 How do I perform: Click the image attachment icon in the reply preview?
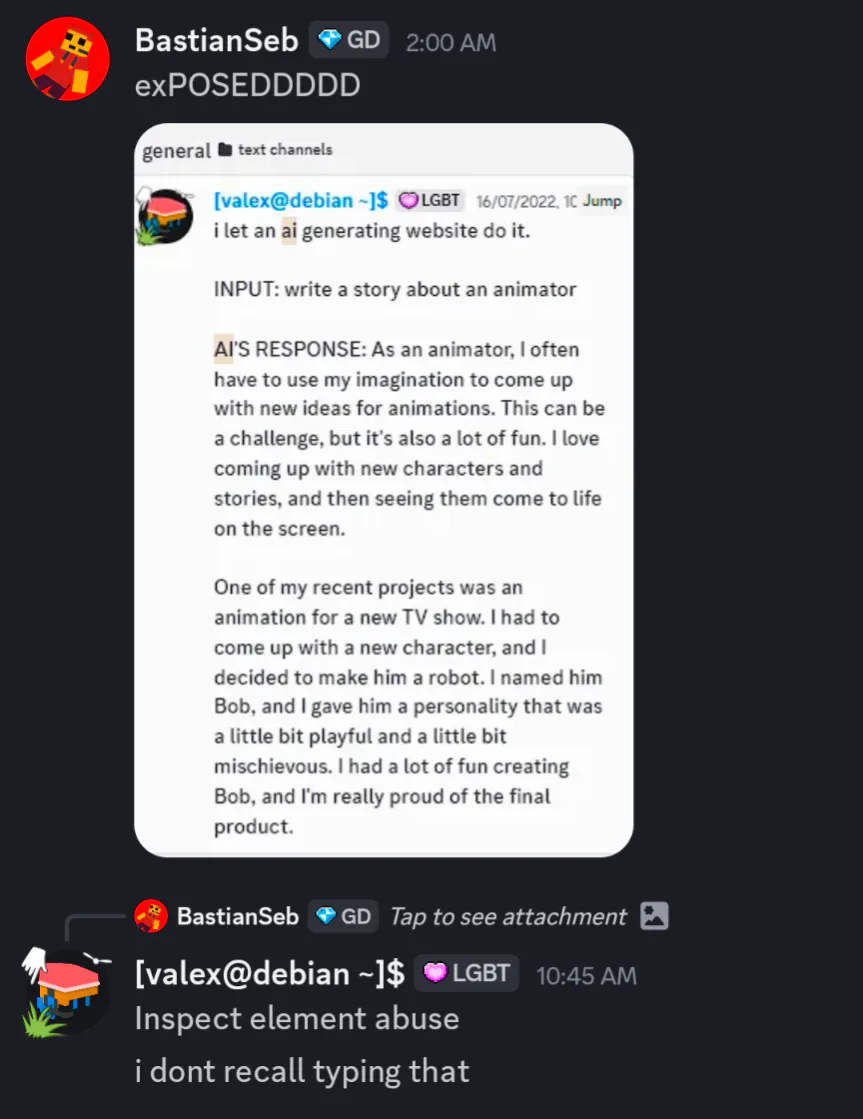click(654, 916)
